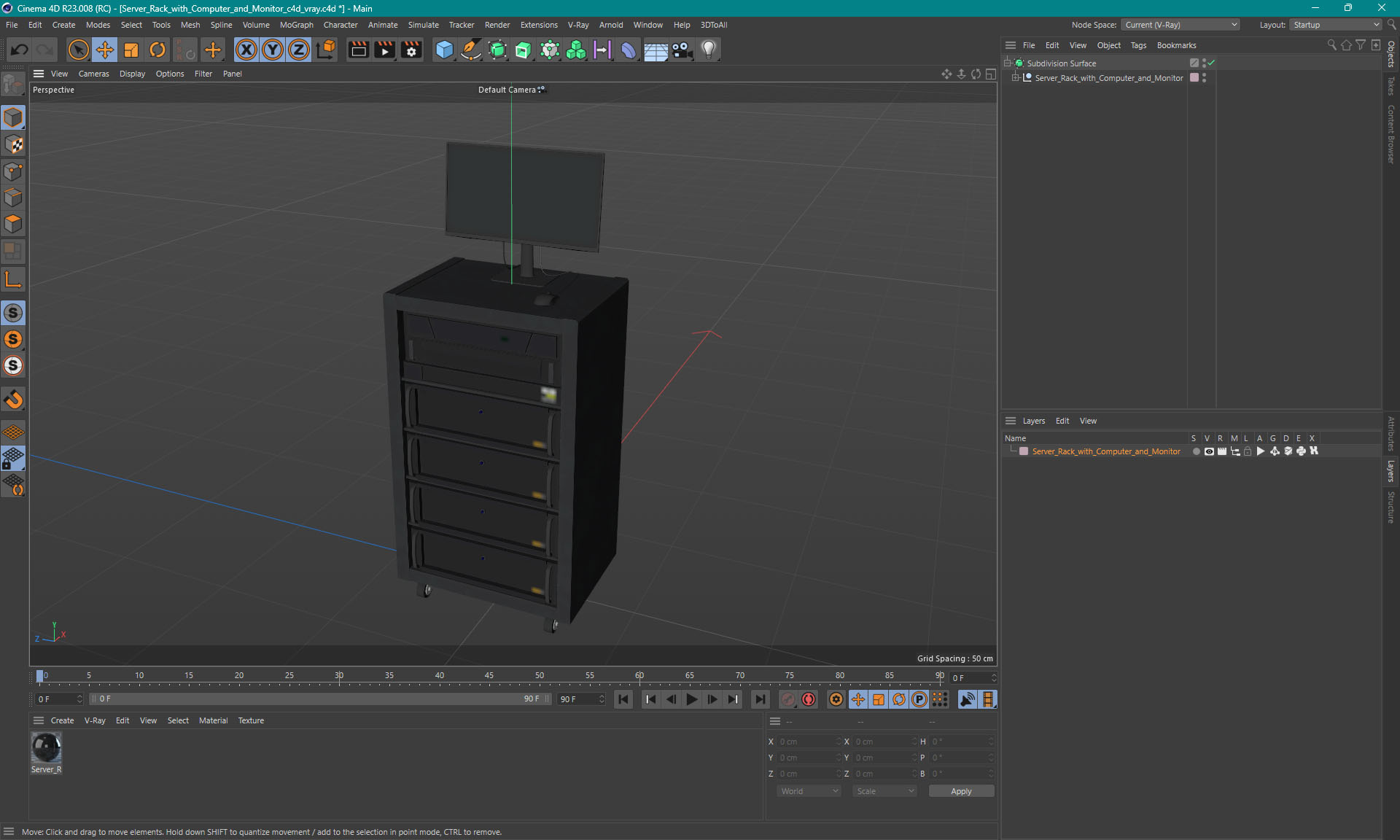
Task: Click timeline marker at frame 30
Action: click(339, 675)
